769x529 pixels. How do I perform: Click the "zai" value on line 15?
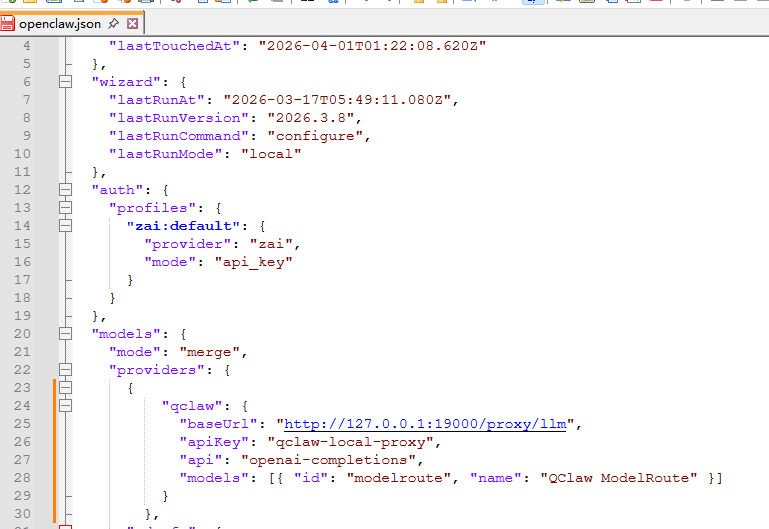coord(271,244)
